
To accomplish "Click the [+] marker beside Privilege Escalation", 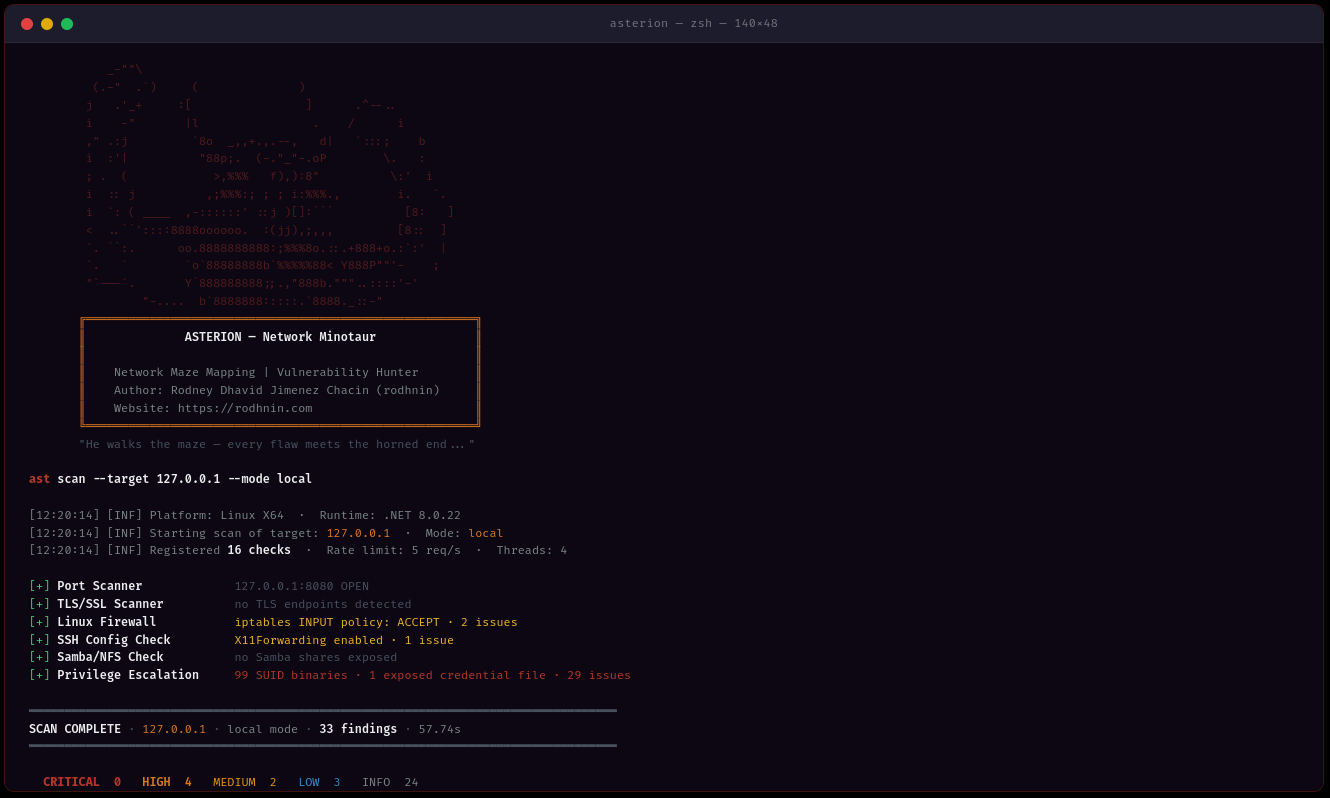I will (39, 675).
